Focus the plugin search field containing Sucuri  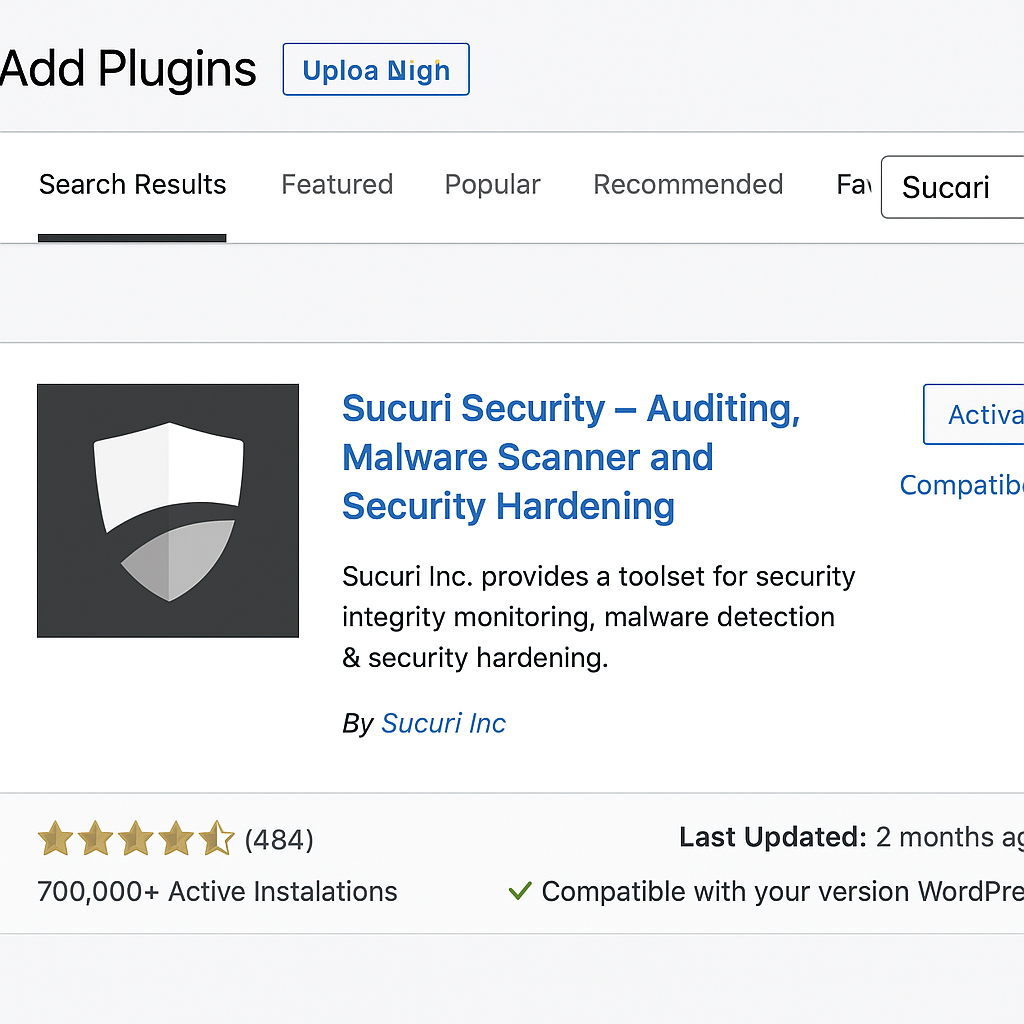coord(952,187)
